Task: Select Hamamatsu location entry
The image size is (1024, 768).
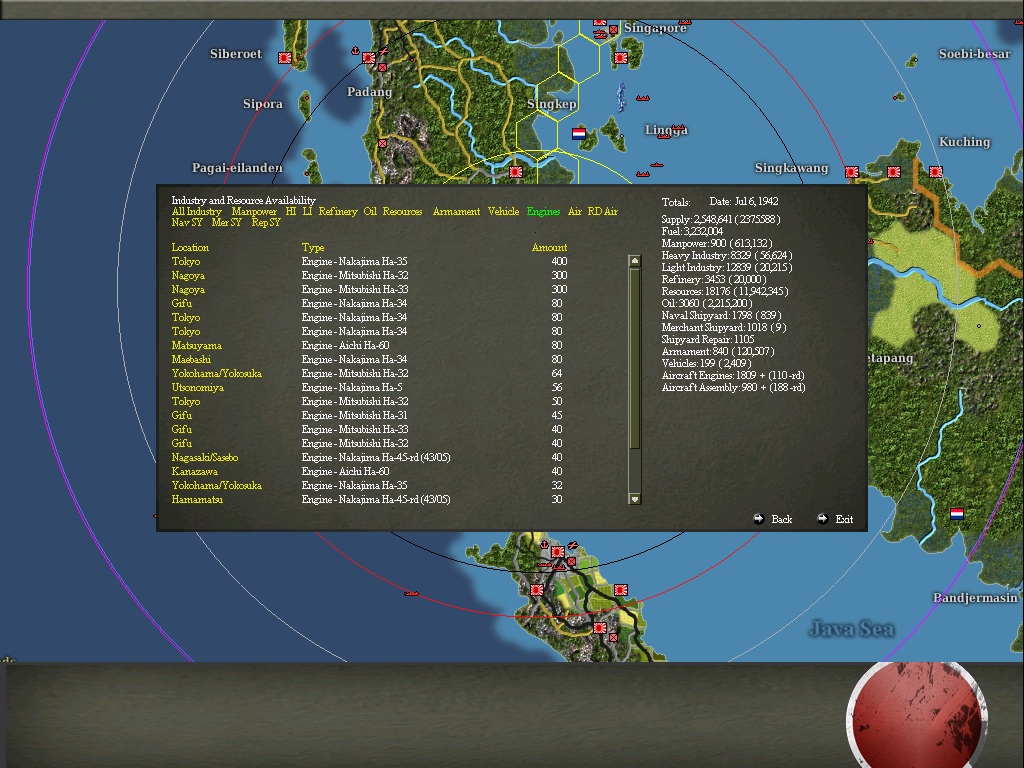Action: point(197,500)
